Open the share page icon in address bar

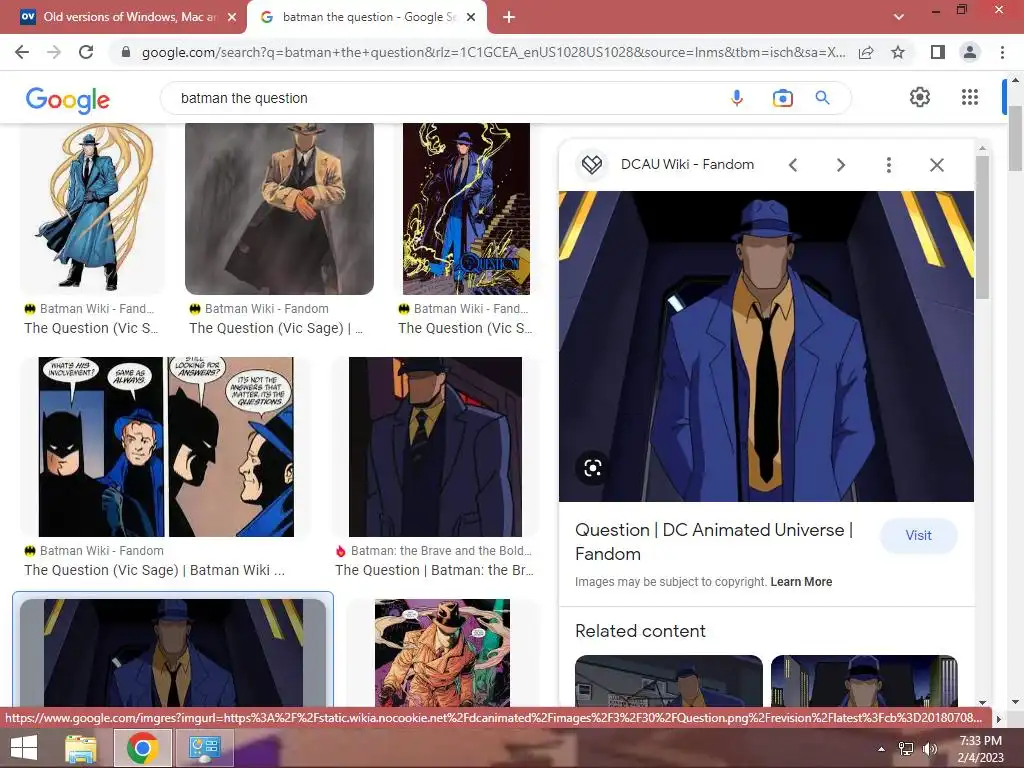[x=866, y=52]
